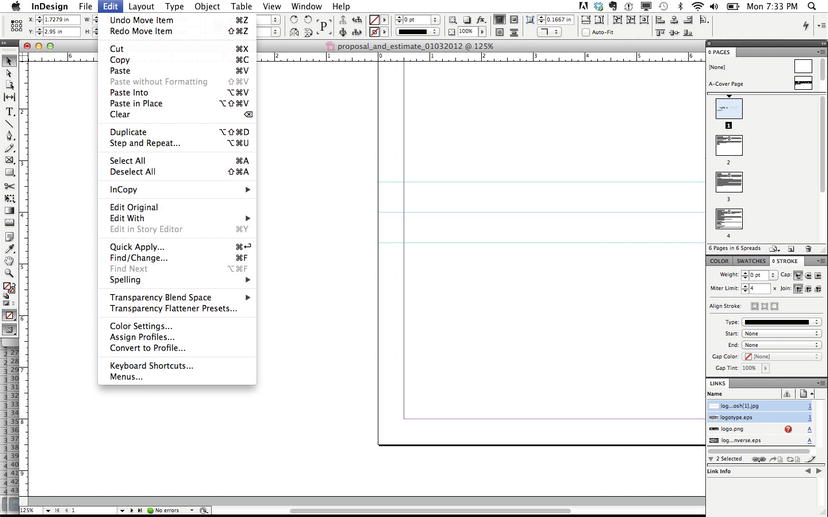Choose Step and Repeat...
828x517 pixels.
(x=177, y=143)
